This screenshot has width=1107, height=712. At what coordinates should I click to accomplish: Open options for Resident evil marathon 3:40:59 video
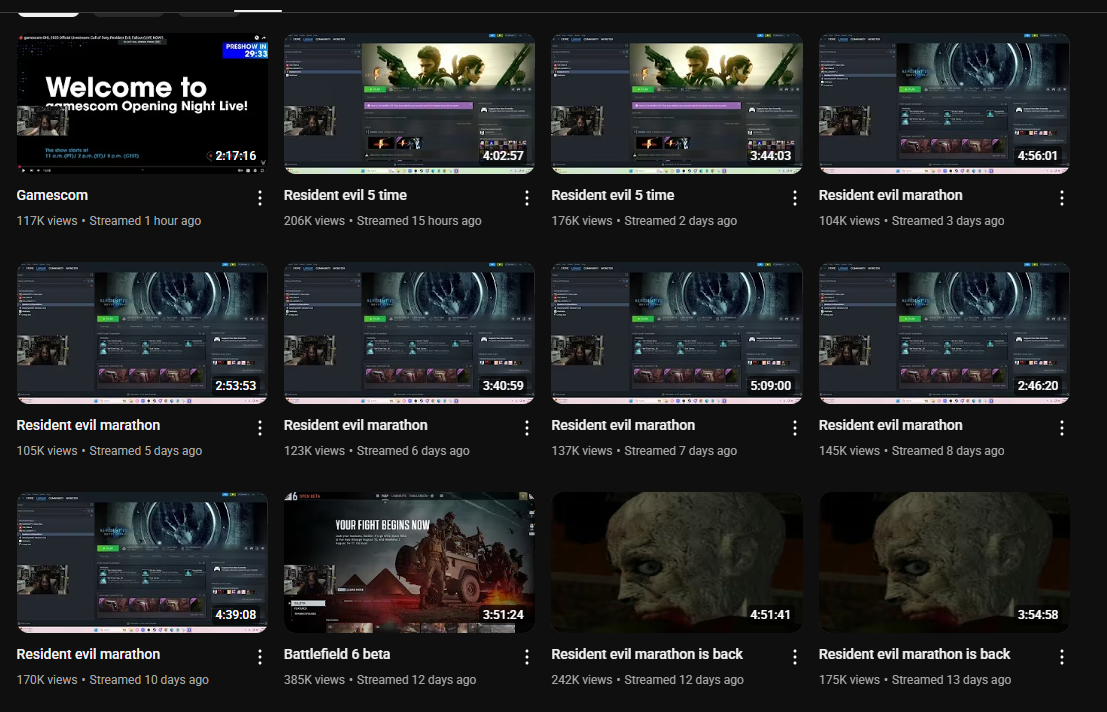(x=527, y=428)
